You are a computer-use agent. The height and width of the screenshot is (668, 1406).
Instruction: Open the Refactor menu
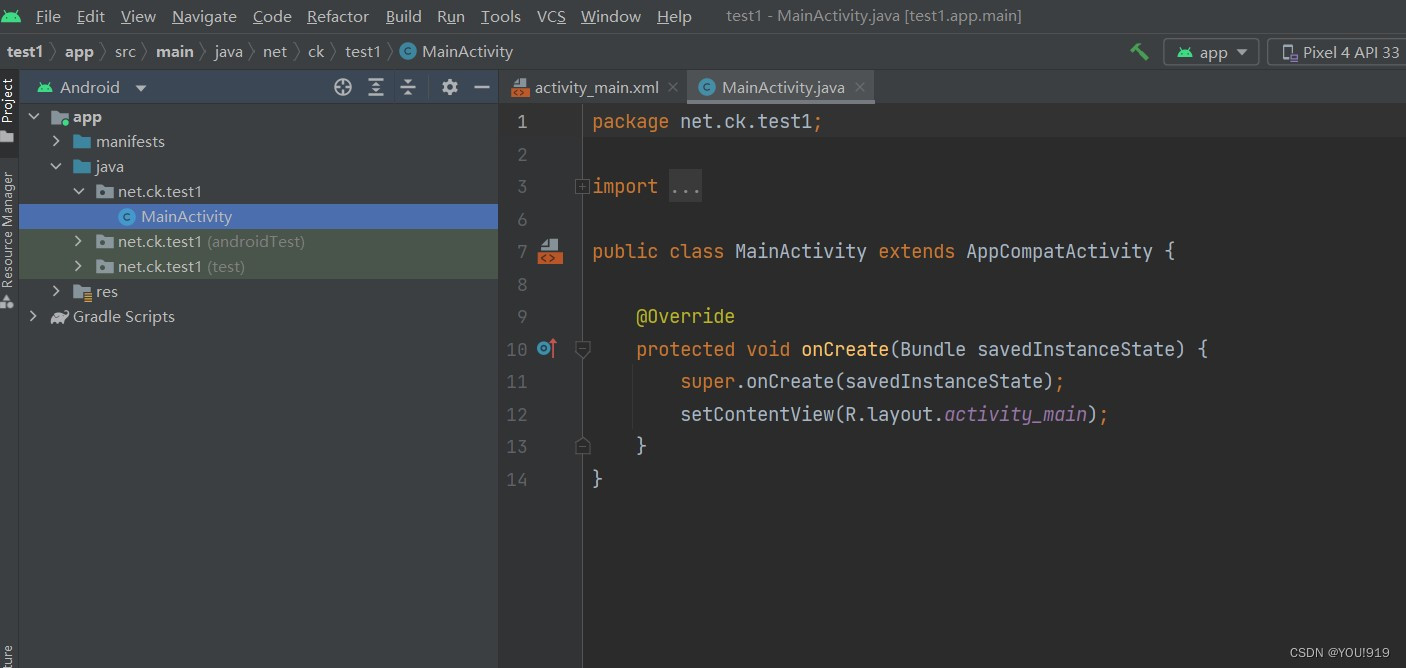338,17
